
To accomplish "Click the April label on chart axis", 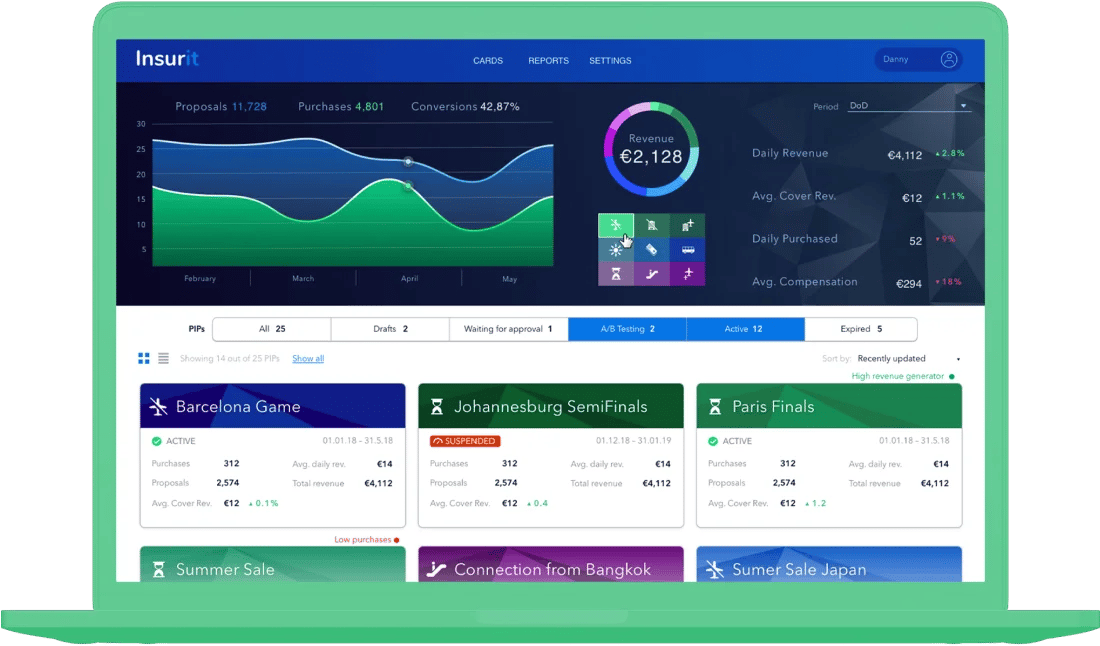I will [x=410, y=278].
